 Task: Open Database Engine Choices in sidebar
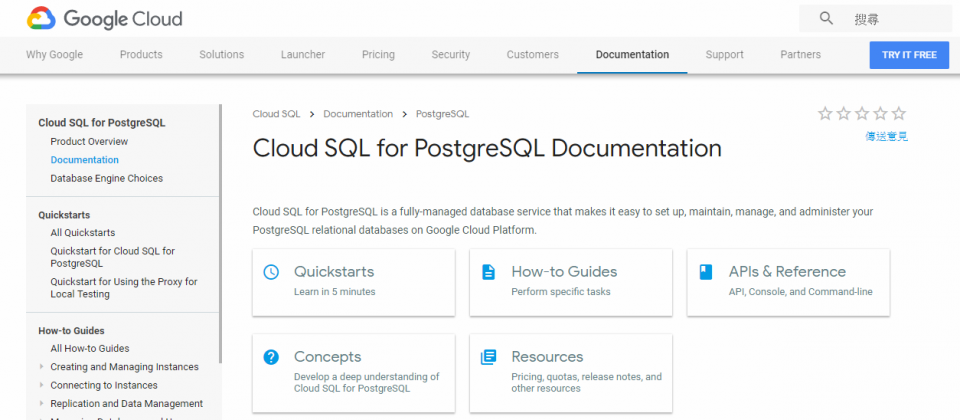pyautogui.click(x=107, y=178)
